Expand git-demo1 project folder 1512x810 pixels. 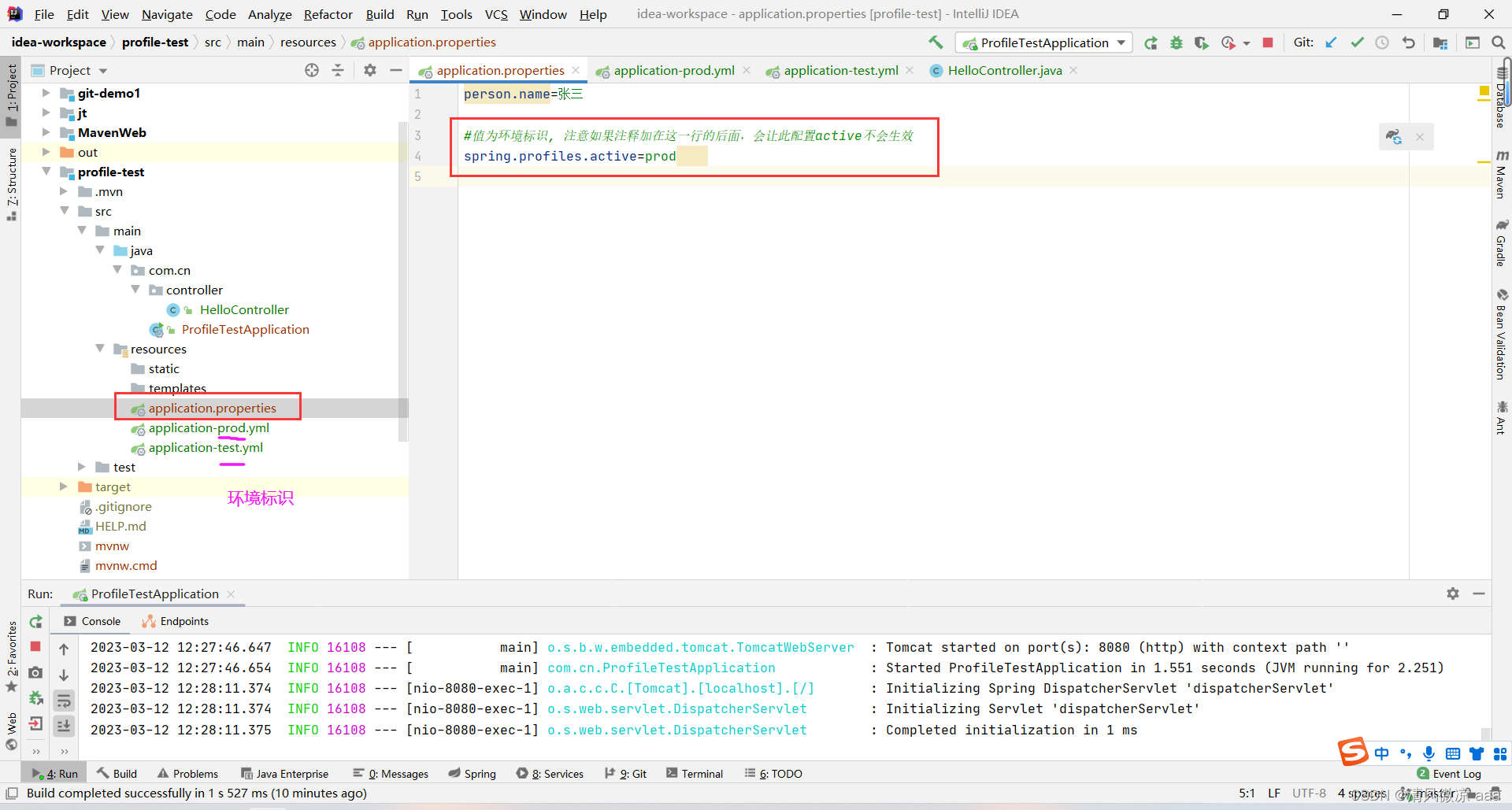46,93
